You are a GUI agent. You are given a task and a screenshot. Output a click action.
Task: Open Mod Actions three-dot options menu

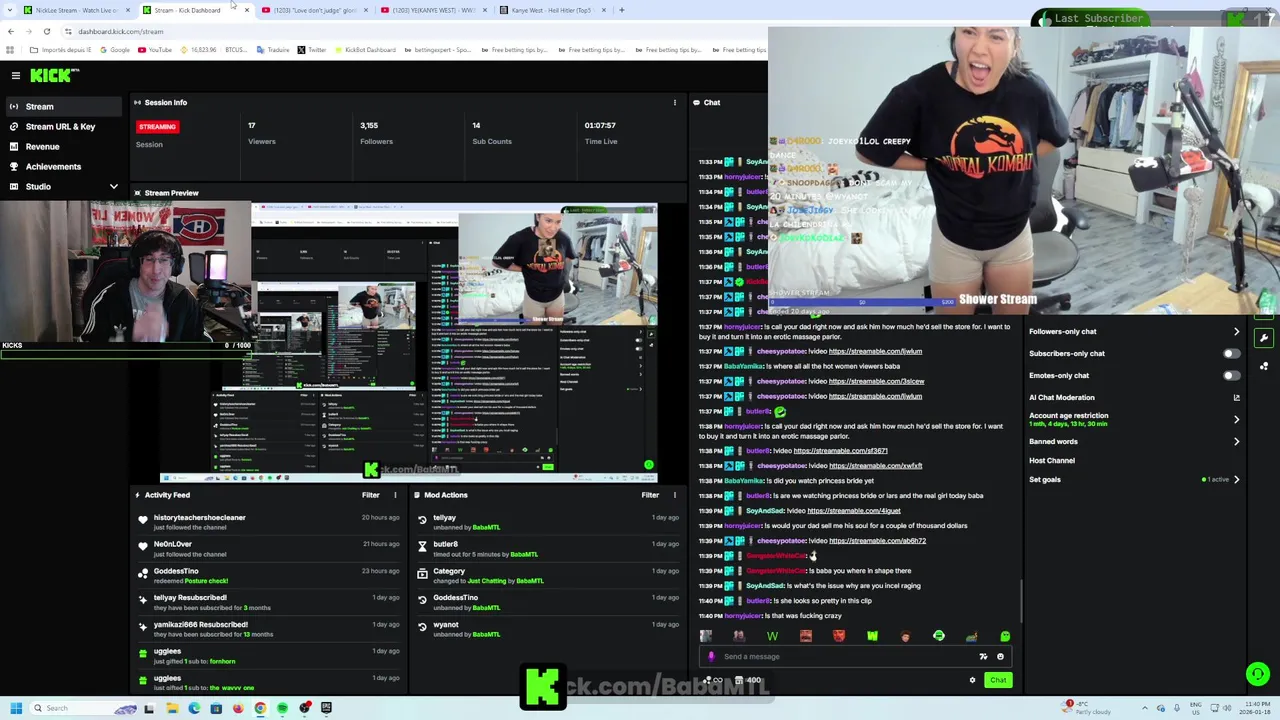coord(674,495)
